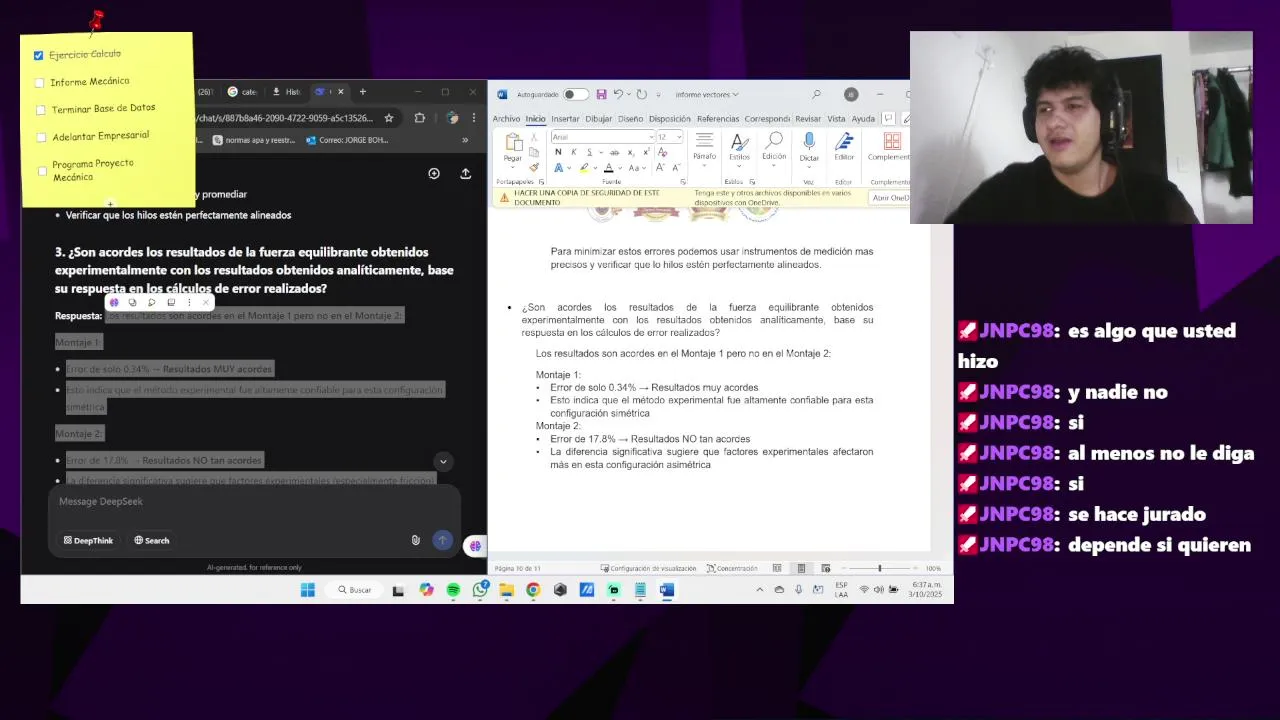Toggle the Search mode in DeepSeek
Viewport: 1280px width, 720px height.
152,540
